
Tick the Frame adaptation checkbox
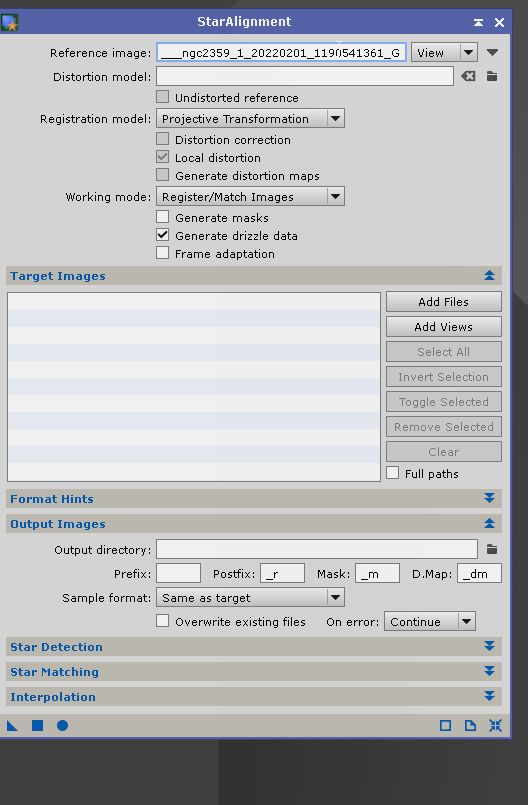point(162,253)
